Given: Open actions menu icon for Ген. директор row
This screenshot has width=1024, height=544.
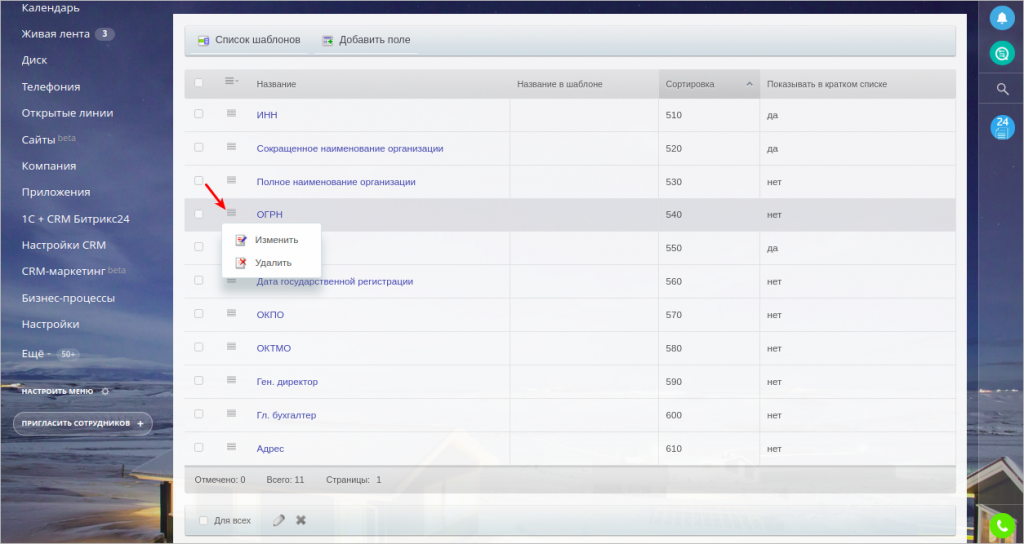Looking at the screenshot, I should (231, 379).
